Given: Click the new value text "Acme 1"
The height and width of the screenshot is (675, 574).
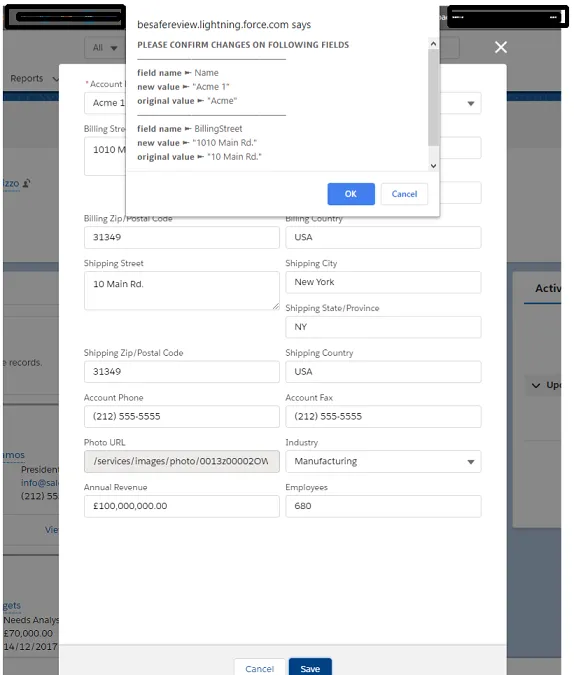Looking at the screenshot, I should point(211,87).
